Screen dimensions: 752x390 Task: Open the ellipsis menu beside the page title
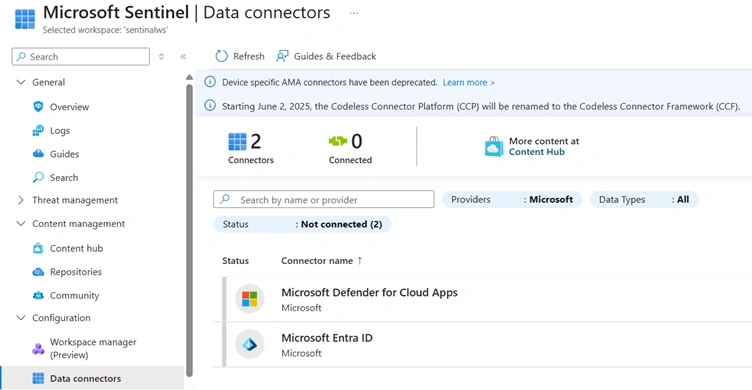[353, 13]
